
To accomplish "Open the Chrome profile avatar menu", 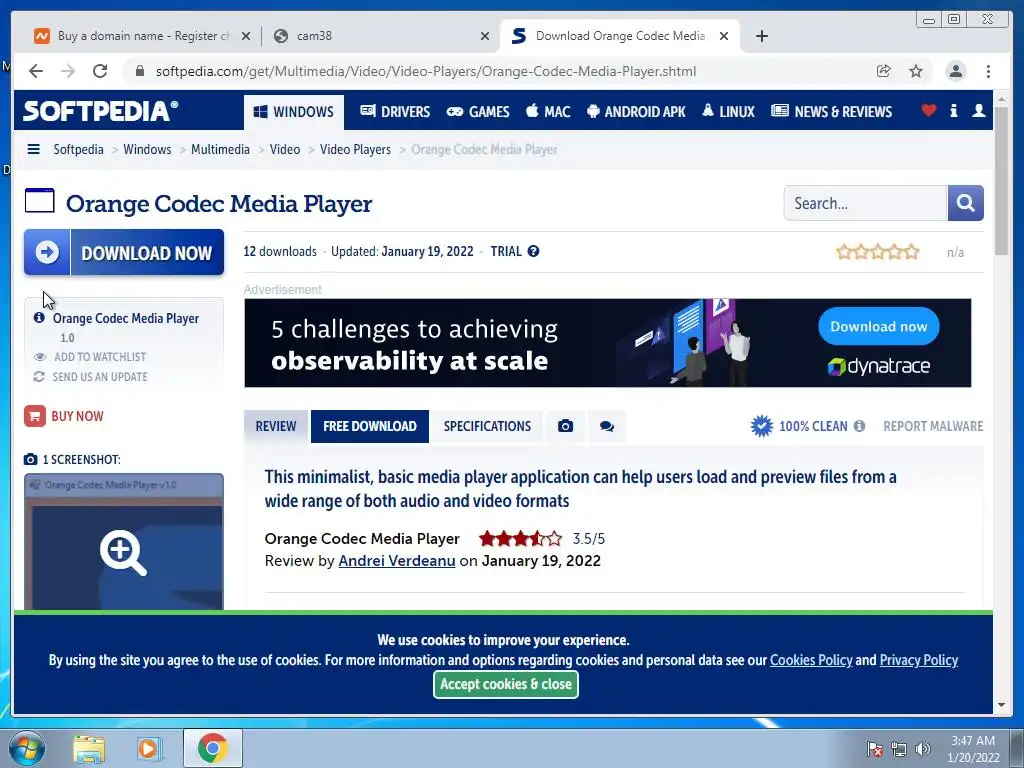I will [955, 71].
